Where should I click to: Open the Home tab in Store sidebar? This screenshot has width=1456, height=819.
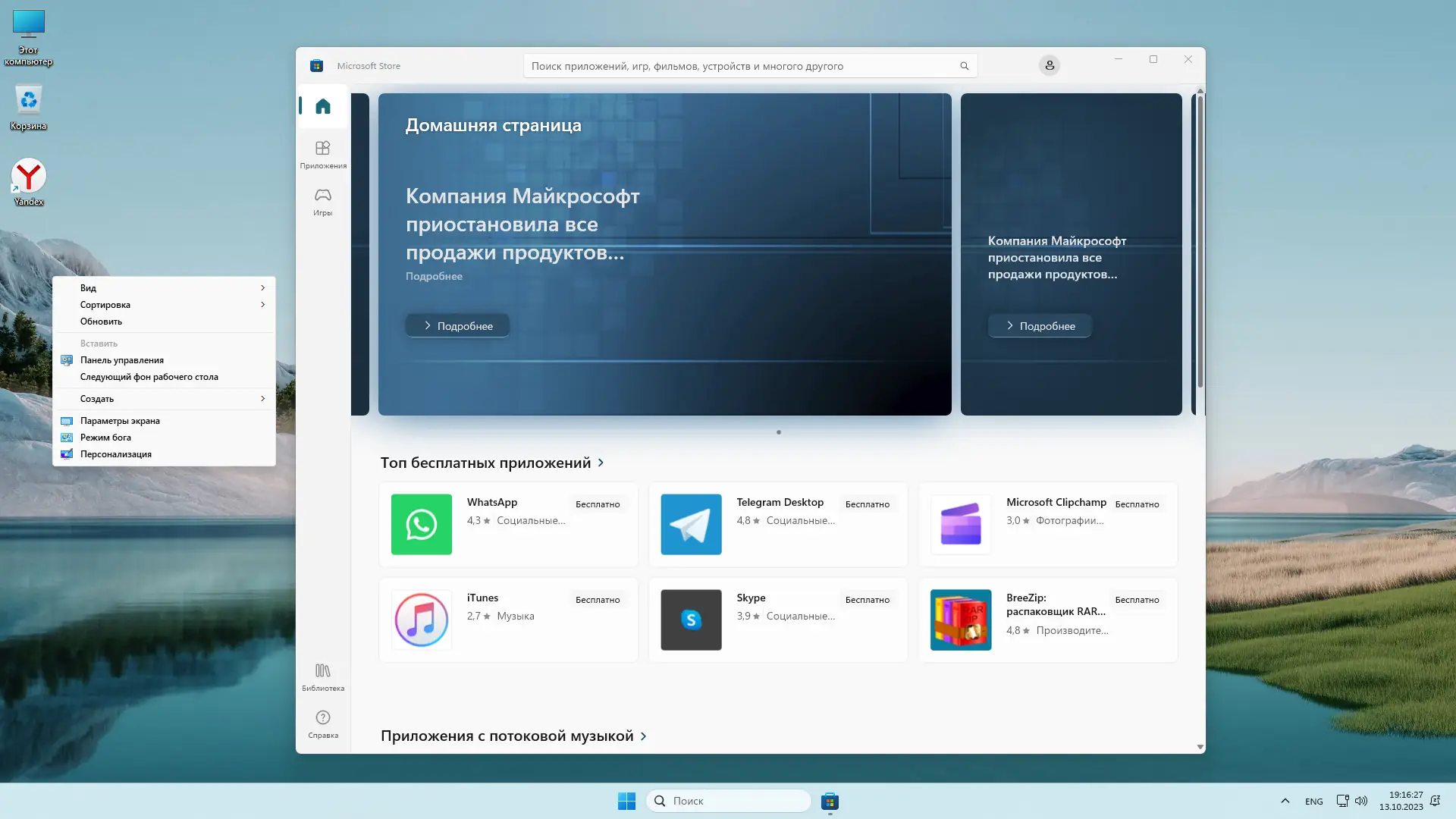point(323,106)
